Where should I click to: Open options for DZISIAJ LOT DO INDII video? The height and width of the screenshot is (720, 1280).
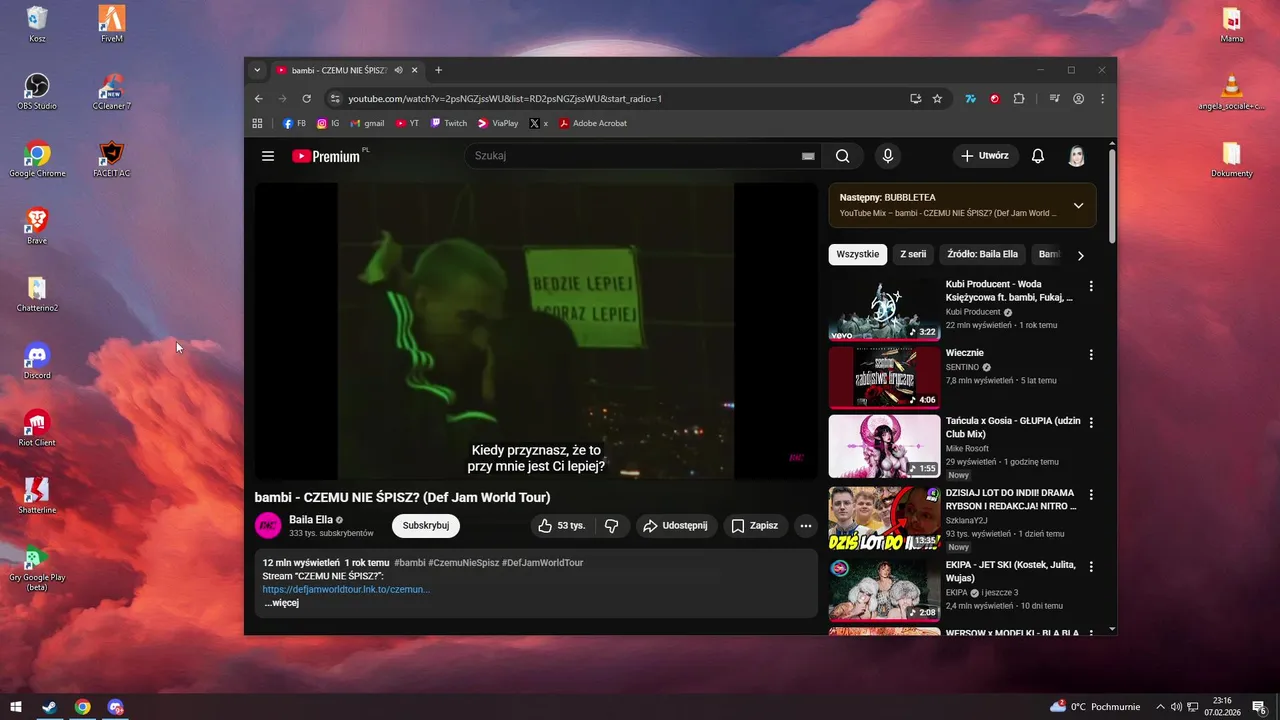pyautogui.click(x=1091, y=495)
